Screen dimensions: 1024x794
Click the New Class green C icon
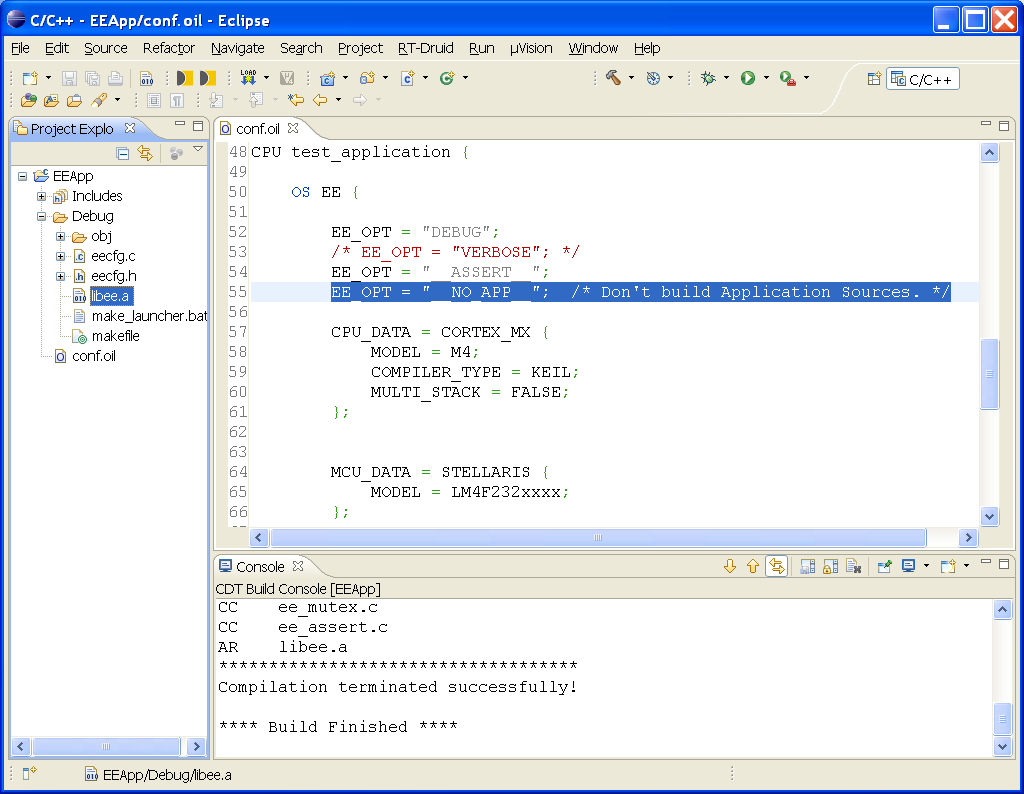pos(447,78)
